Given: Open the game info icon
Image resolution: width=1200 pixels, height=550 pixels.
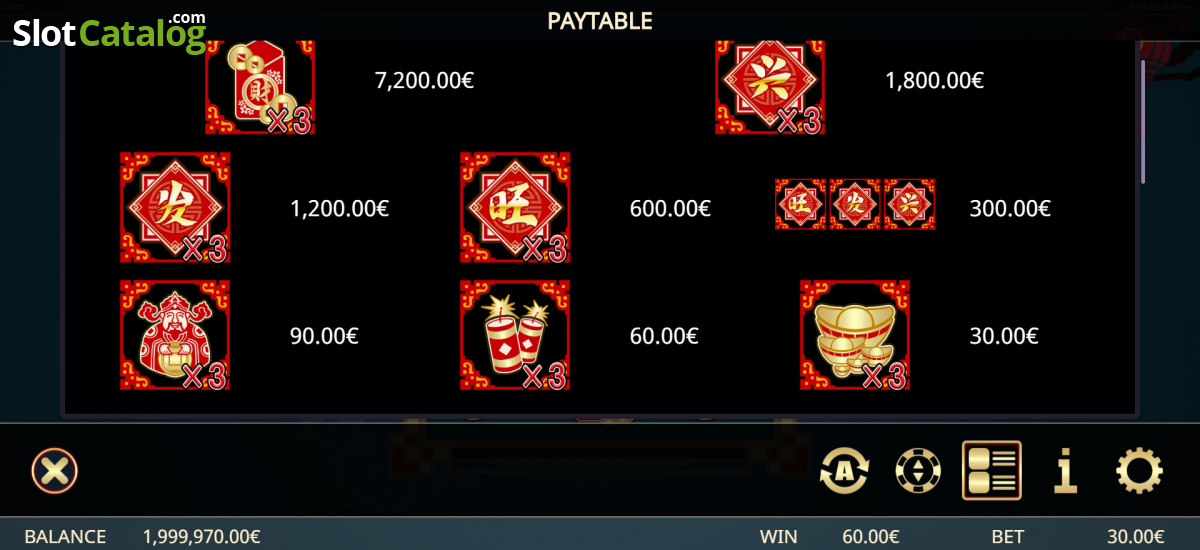Looking at the screenshot, I should click(x=1066, y=470).
